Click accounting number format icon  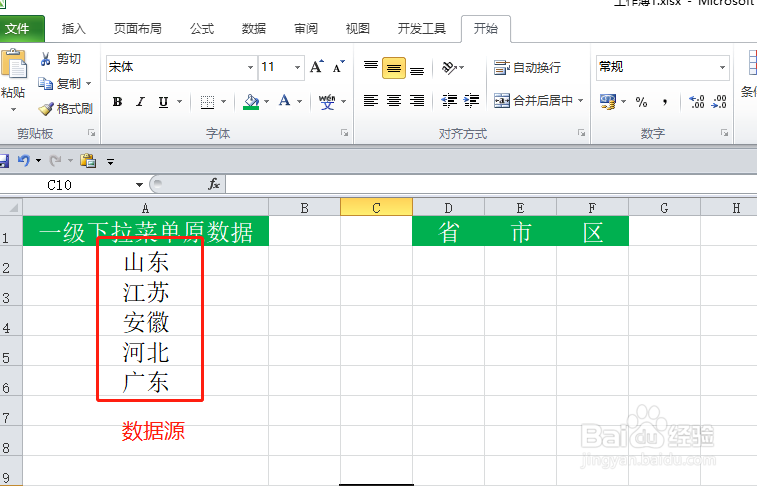(x=607, y=102)
